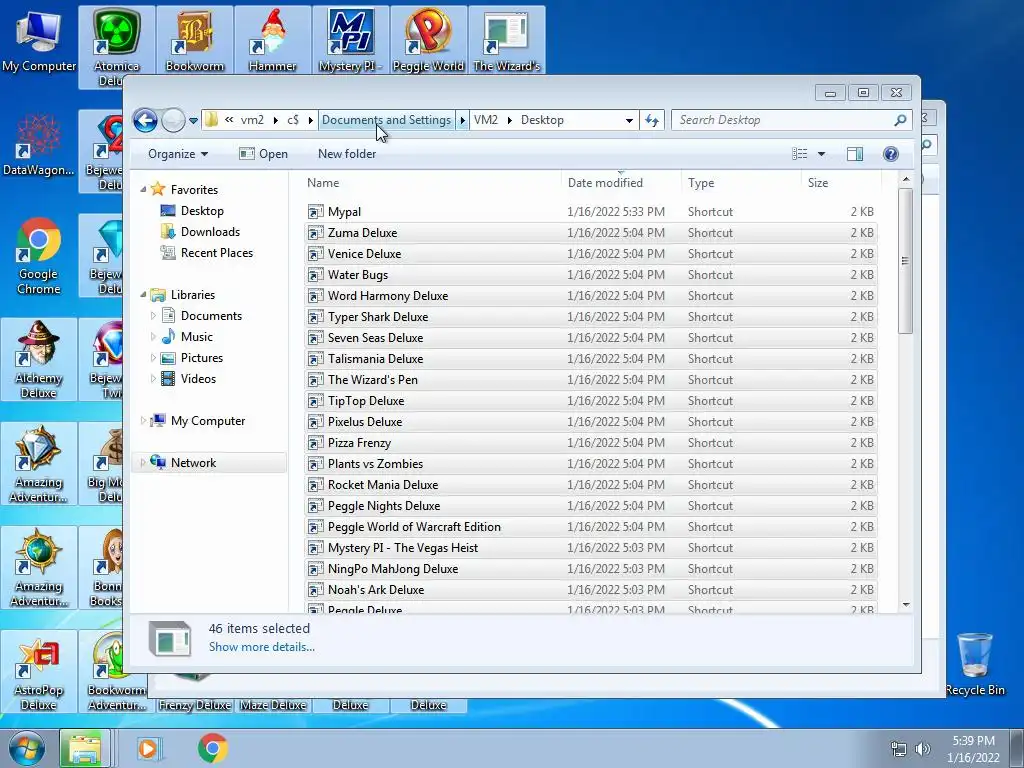Select AstroPop Deluxe desktop icon
Image resolution: width=1024 pixels, height=768 pixels.
coord(39,672)
